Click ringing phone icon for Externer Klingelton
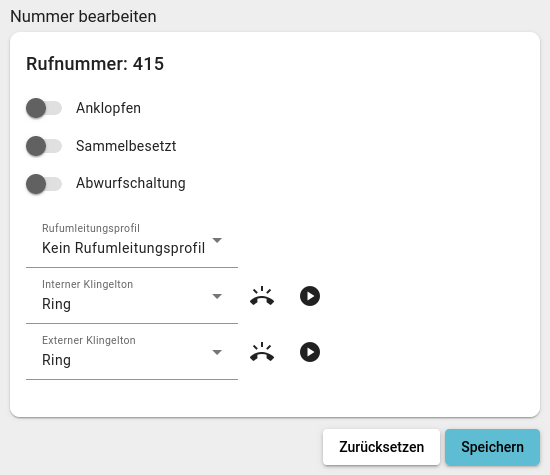 [x=262, y=352]
